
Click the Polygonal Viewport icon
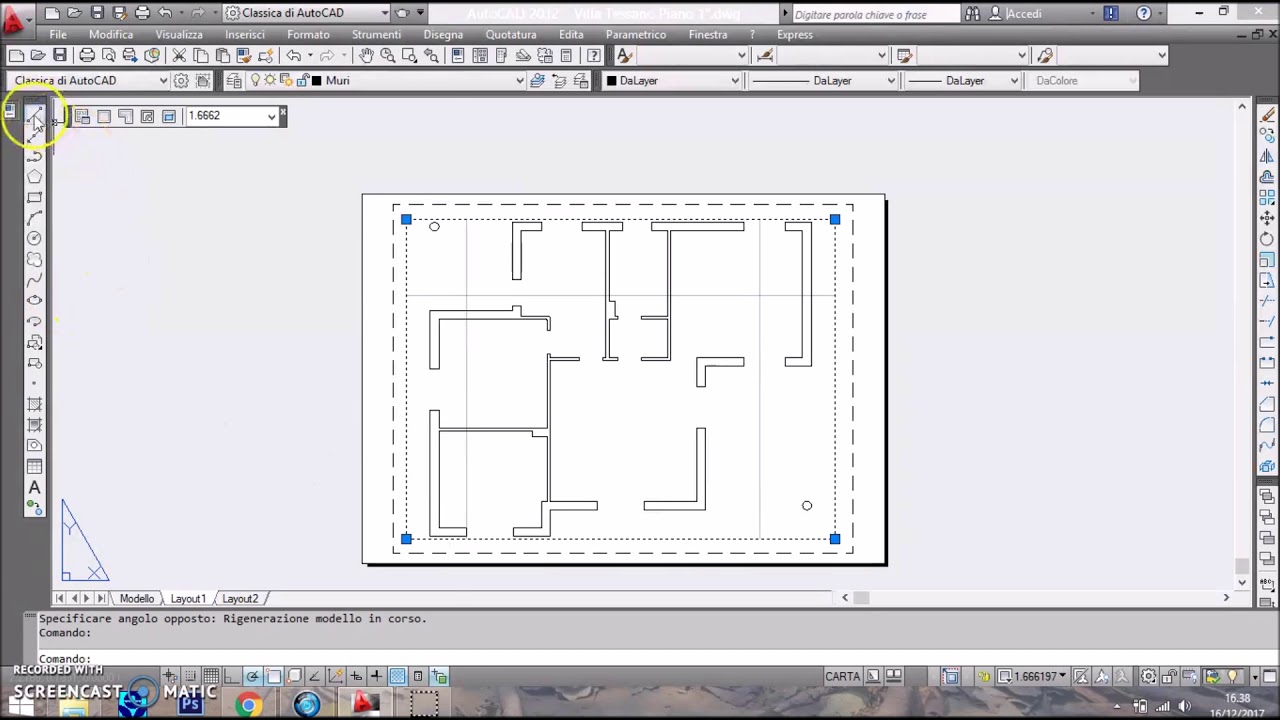(x=126, y=116)
